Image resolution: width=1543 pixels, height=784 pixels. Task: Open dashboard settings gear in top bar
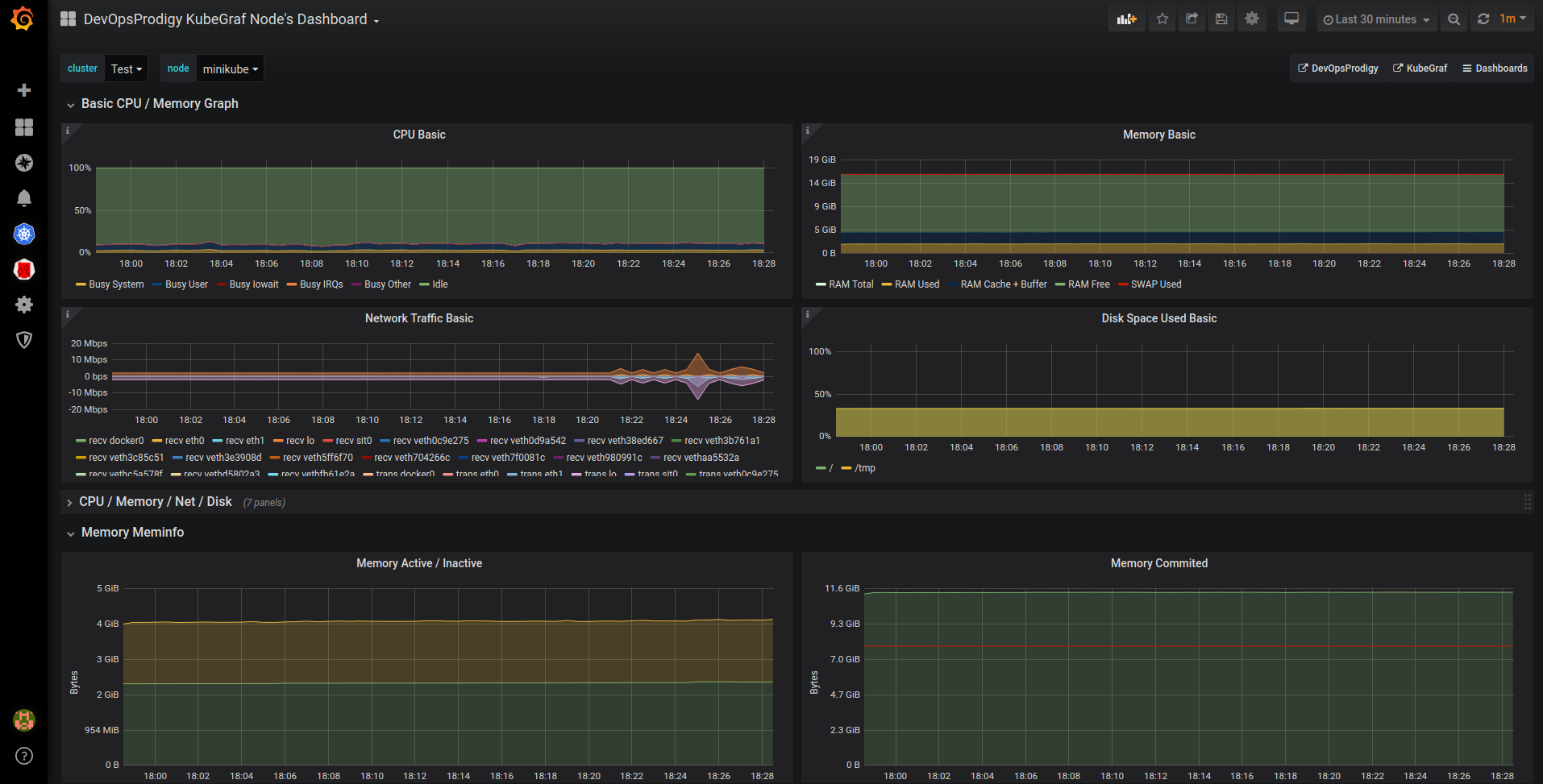1251,19
